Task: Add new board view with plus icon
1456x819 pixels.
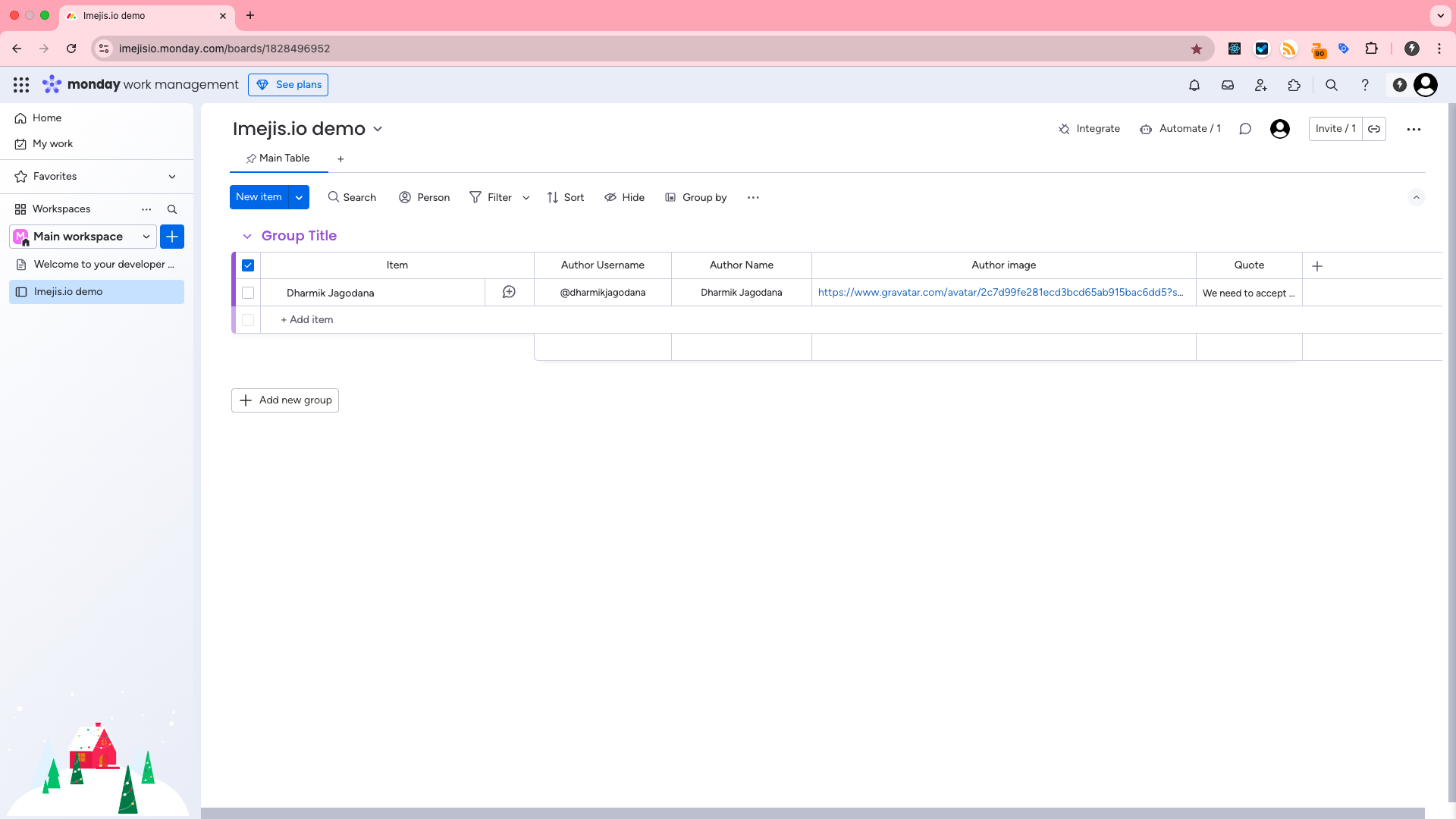Action: 340,159
